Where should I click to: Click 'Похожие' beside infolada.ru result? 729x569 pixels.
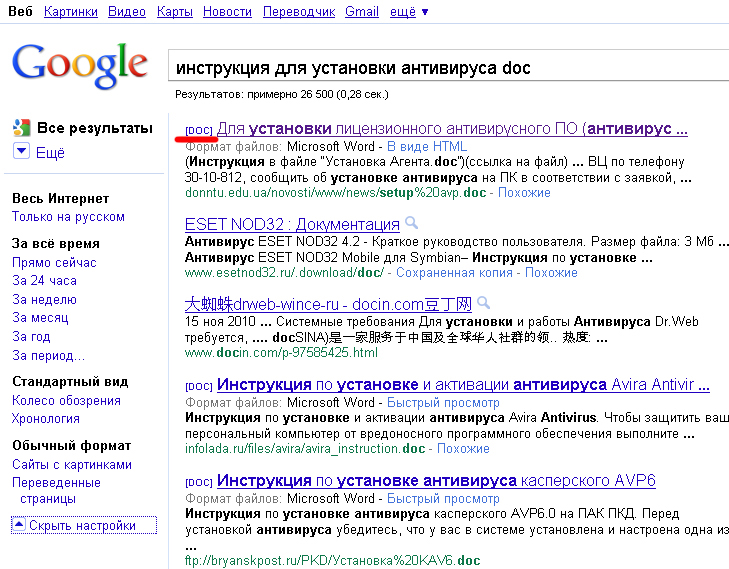coord(463,449)
